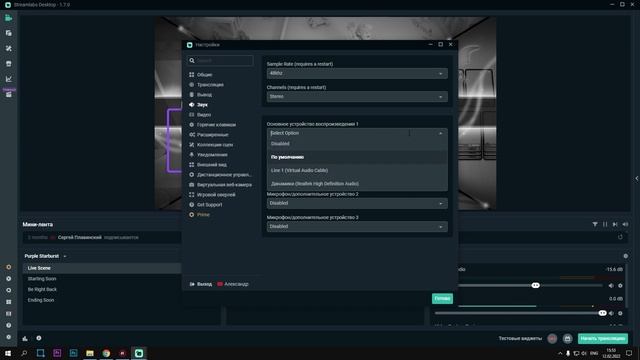
Task: Open Микрофон/дополнительное устройство 2 dropdown
Action: (357, 203)
